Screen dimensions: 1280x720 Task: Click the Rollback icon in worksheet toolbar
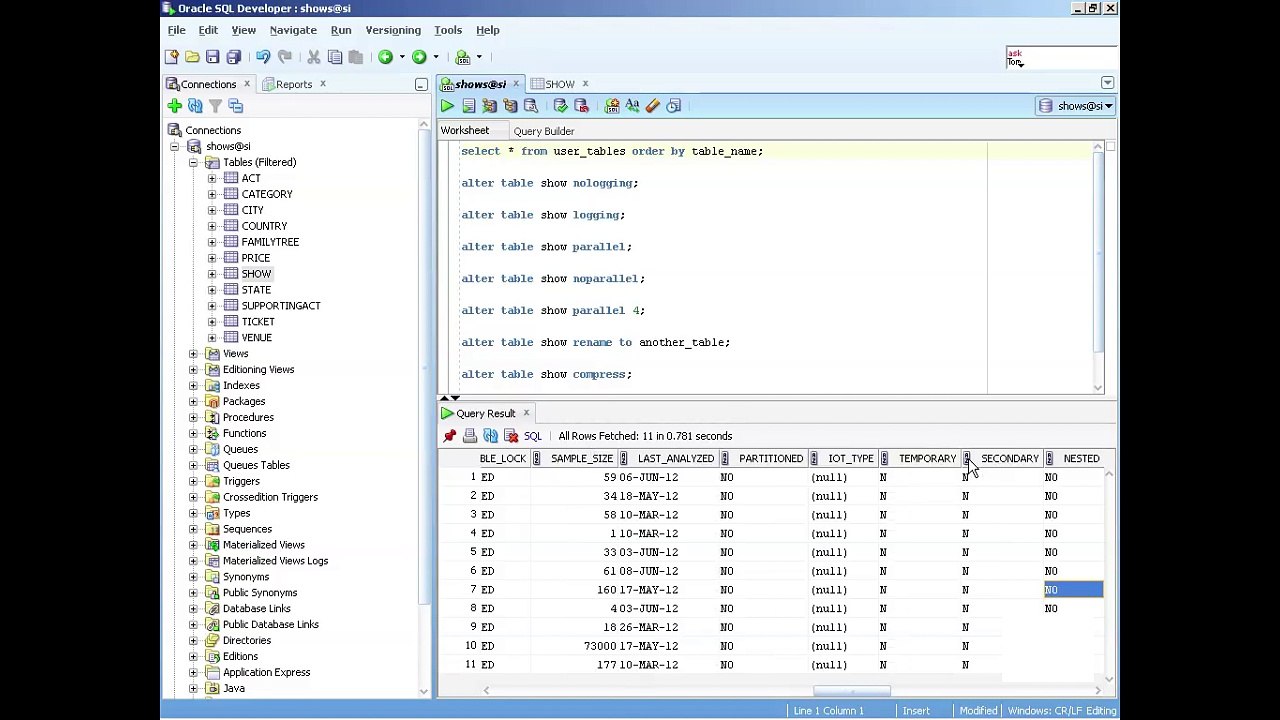point(581,106)
